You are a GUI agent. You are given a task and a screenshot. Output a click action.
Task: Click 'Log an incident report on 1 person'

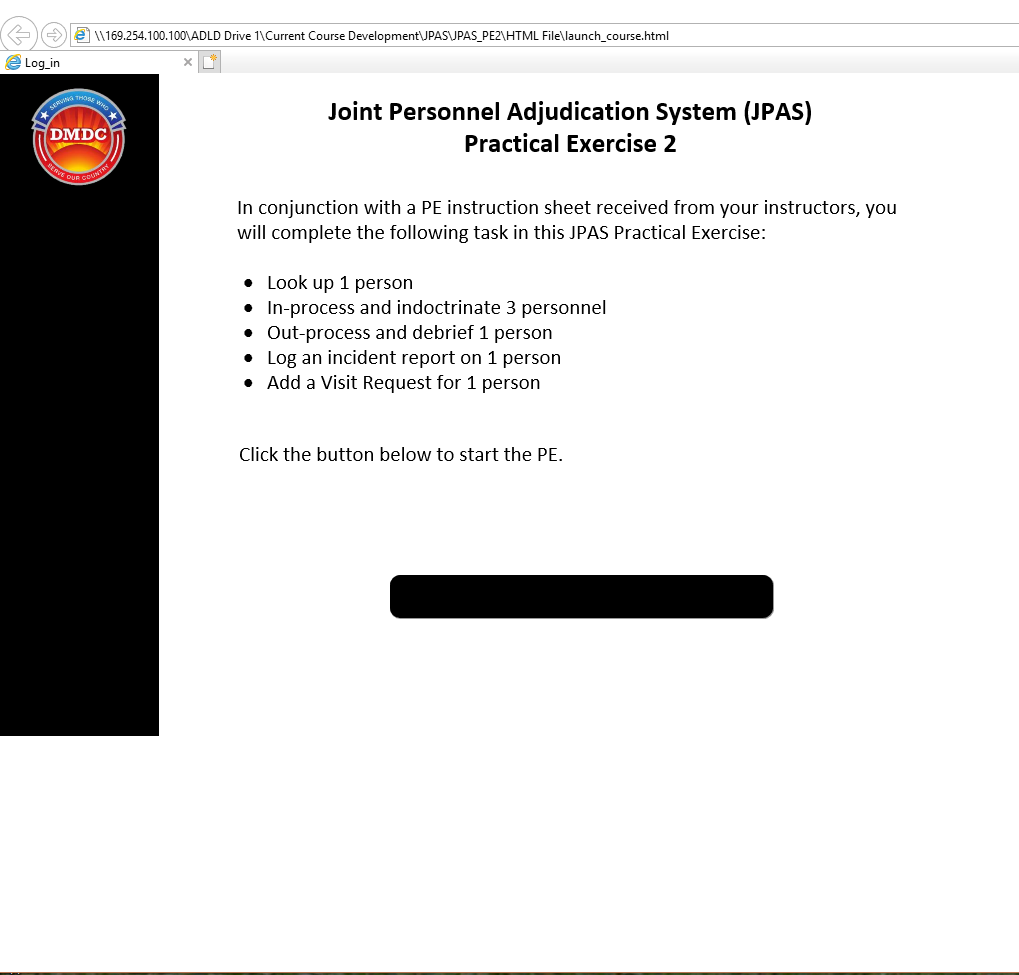pos(414,358)
